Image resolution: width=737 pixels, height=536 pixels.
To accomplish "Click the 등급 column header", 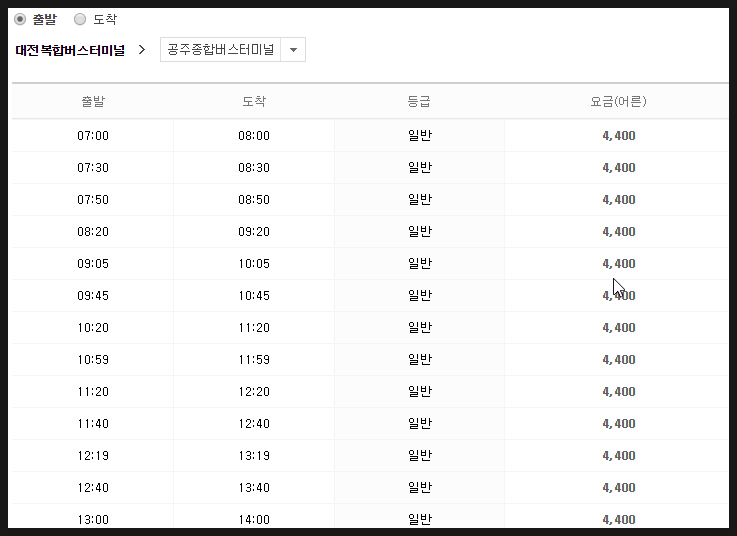I will (419, 102).
